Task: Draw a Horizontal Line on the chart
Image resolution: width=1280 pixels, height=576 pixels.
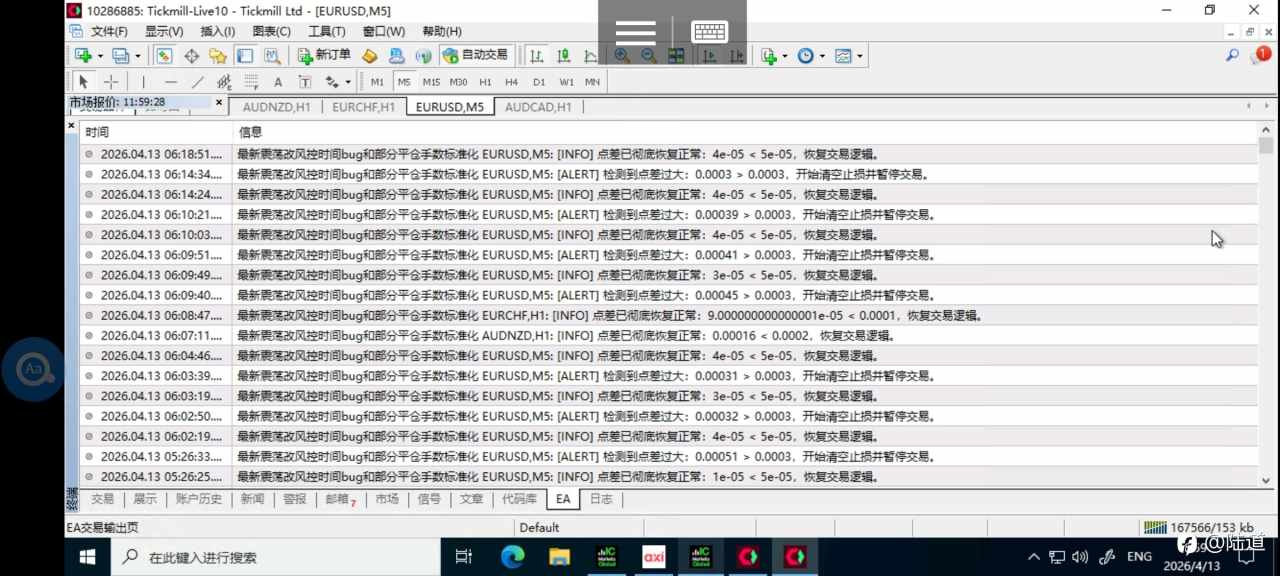Action: point(171,82)
